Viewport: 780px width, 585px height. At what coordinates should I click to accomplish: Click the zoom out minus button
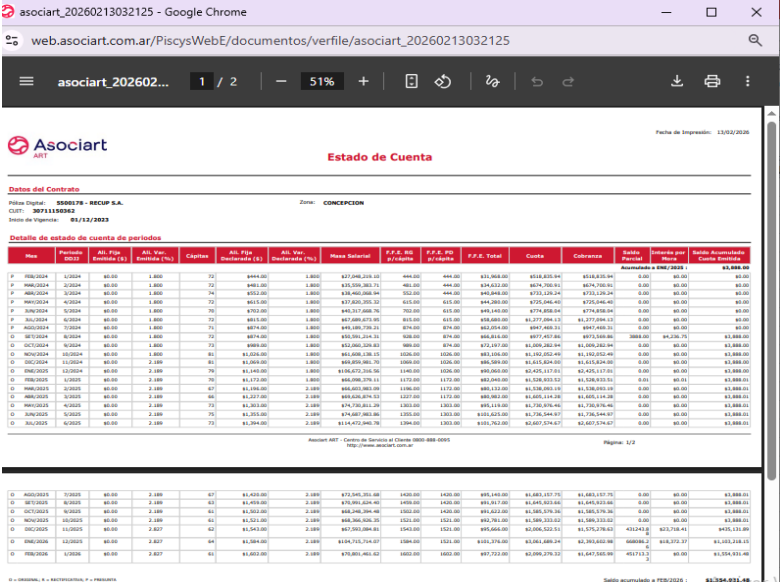point(281,81)
